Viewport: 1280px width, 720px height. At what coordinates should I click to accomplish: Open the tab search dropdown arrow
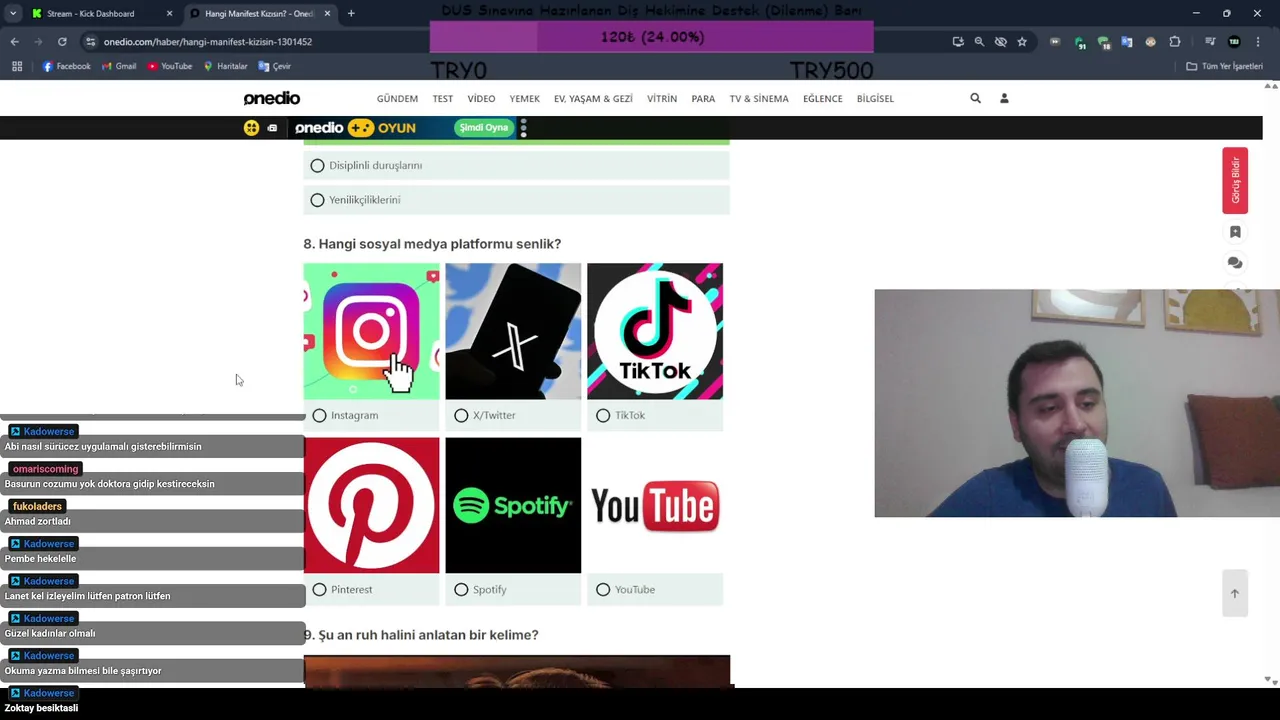pyautogui.click(x=12, y=13)
